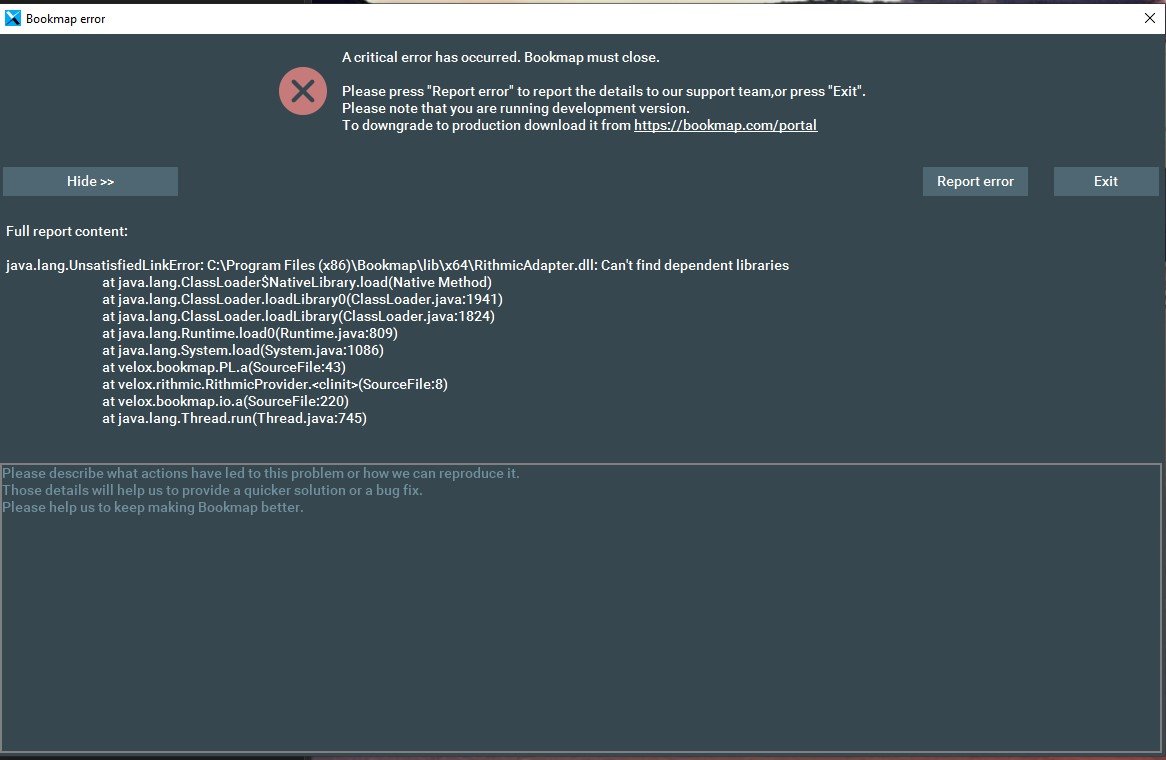Click the "A critical error has occurred" message
Image resolution: width=1166 pixels, height=760 pixels.
500,57
